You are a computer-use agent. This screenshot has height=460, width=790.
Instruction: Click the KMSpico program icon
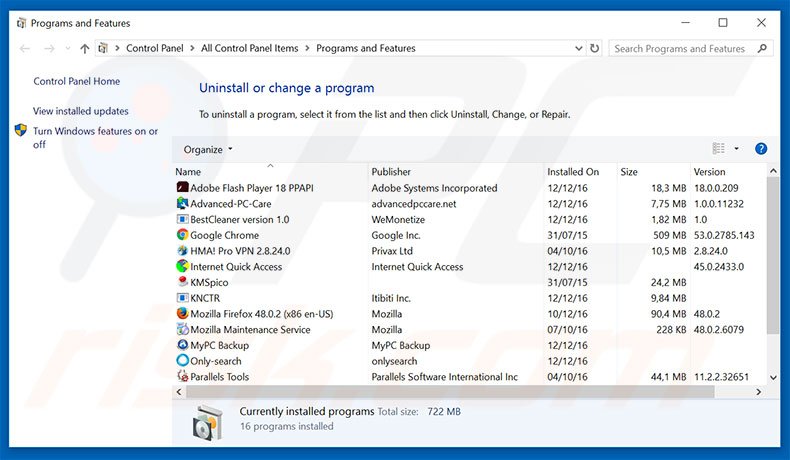click(182, 282)
